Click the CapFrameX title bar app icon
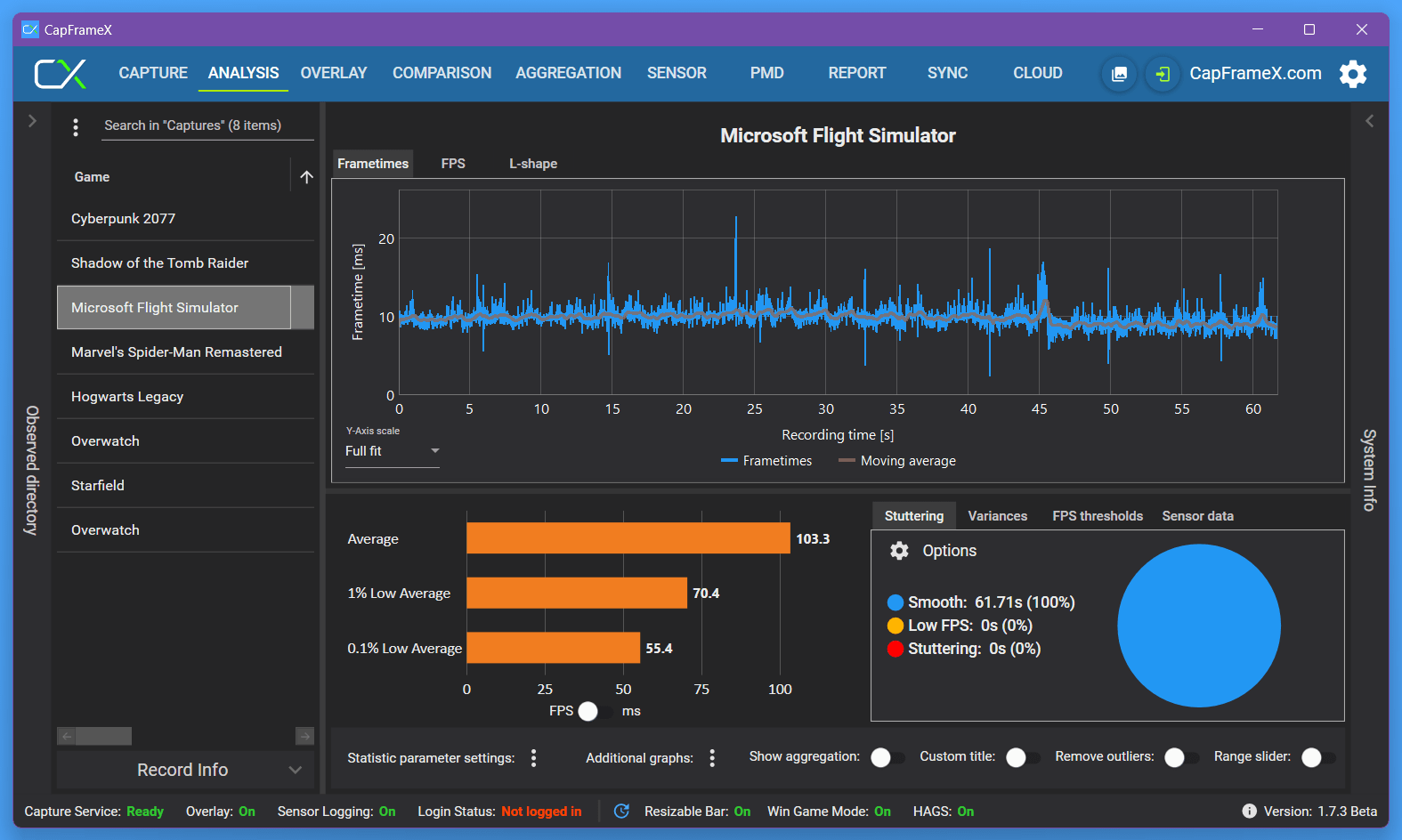 [x=30, y=29]
